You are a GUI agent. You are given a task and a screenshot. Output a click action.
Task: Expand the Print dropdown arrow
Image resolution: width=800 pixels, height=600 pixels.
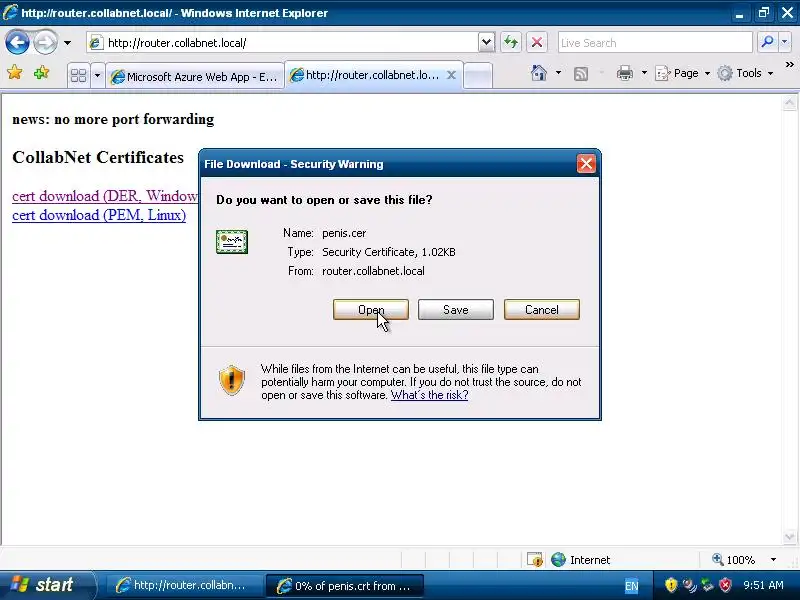[644, 73]
